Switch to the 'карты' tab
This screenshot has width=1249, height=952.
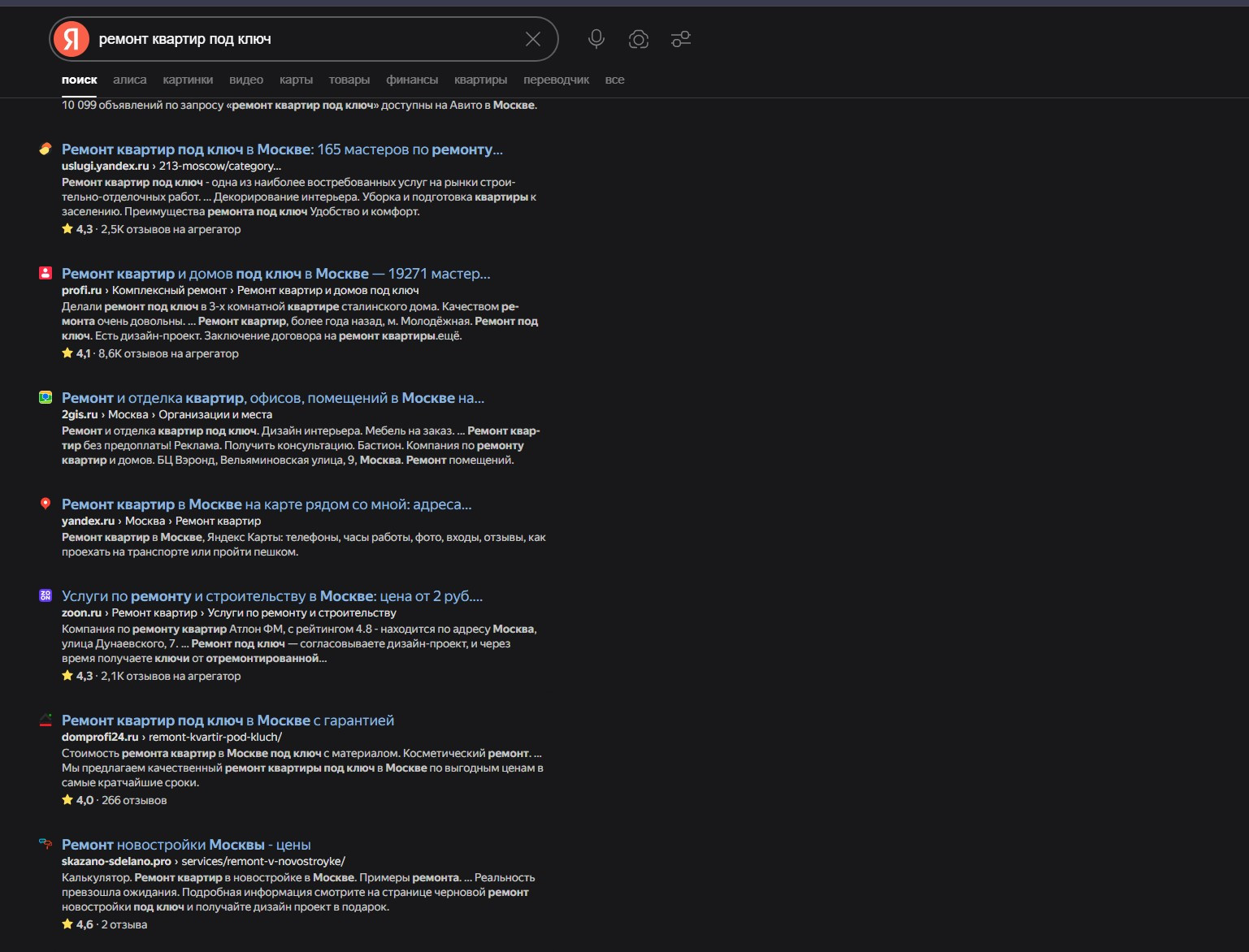point(296,80)
